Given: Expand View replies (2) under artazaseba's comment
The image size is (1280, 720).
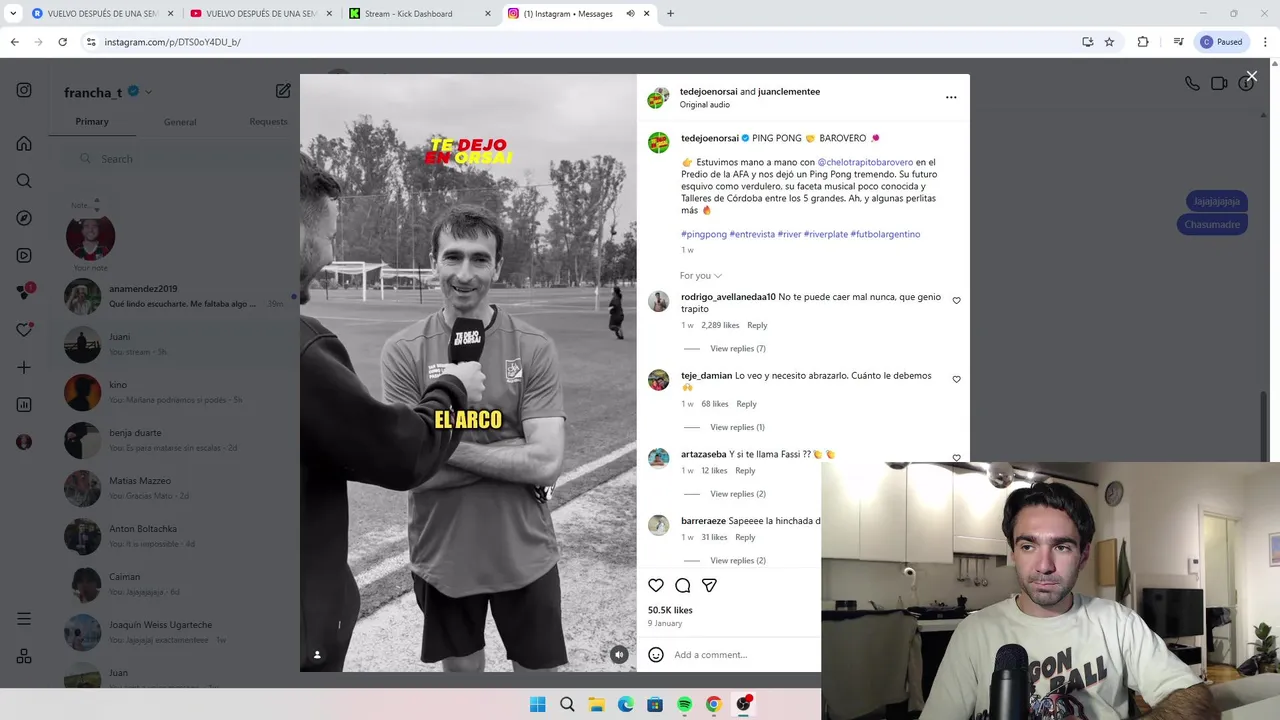Looking at the screenshot, I should click(737, 494).
